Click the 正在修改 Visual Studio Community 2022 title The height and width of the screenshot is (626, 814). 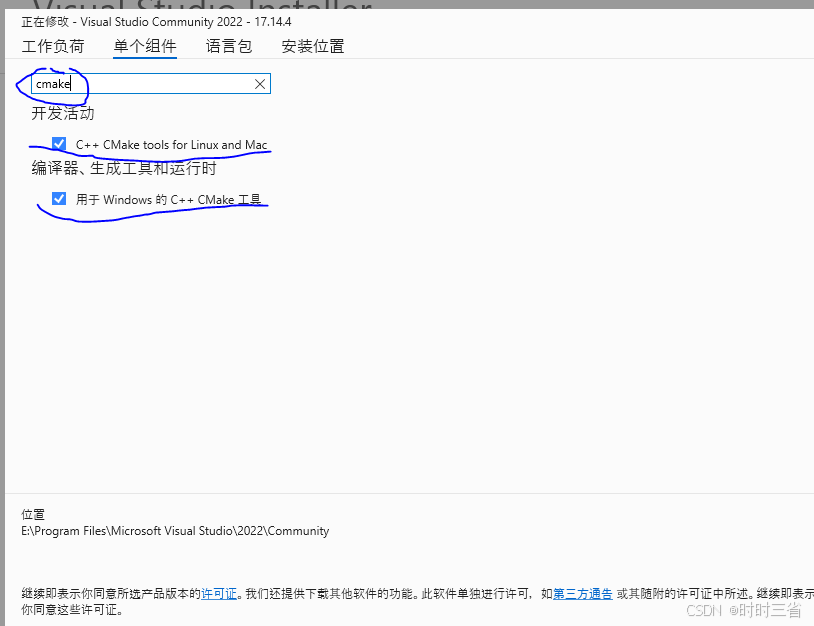tap(156, 22)
